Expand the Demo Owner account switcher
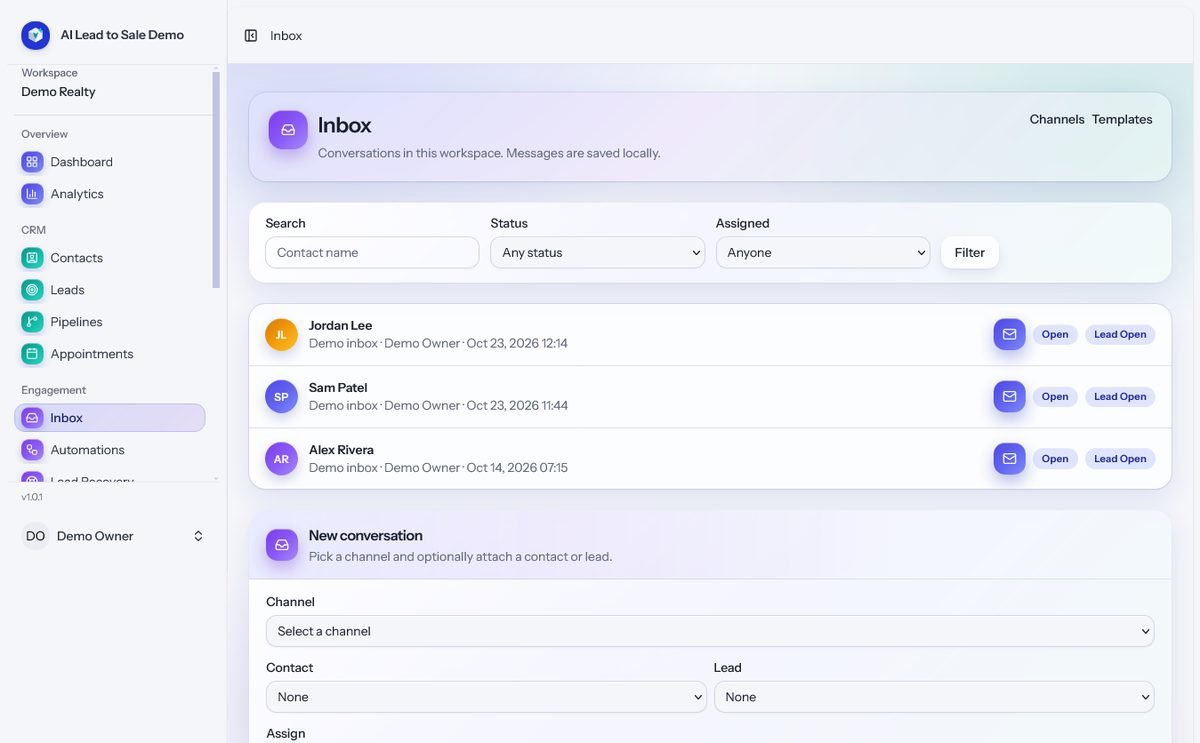Screen dimensions: 1200x743 pos(198,536)
